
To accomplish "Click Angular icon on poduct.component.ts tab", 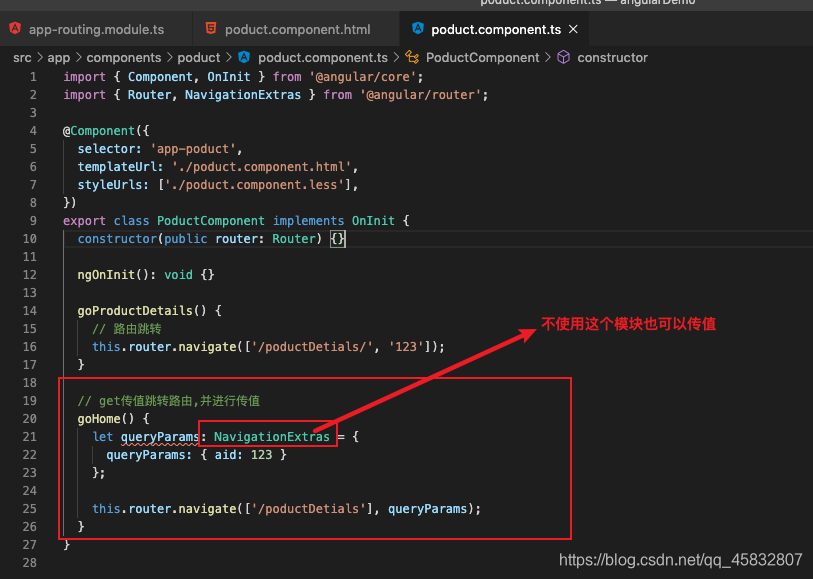I will (x=417, y=29).
